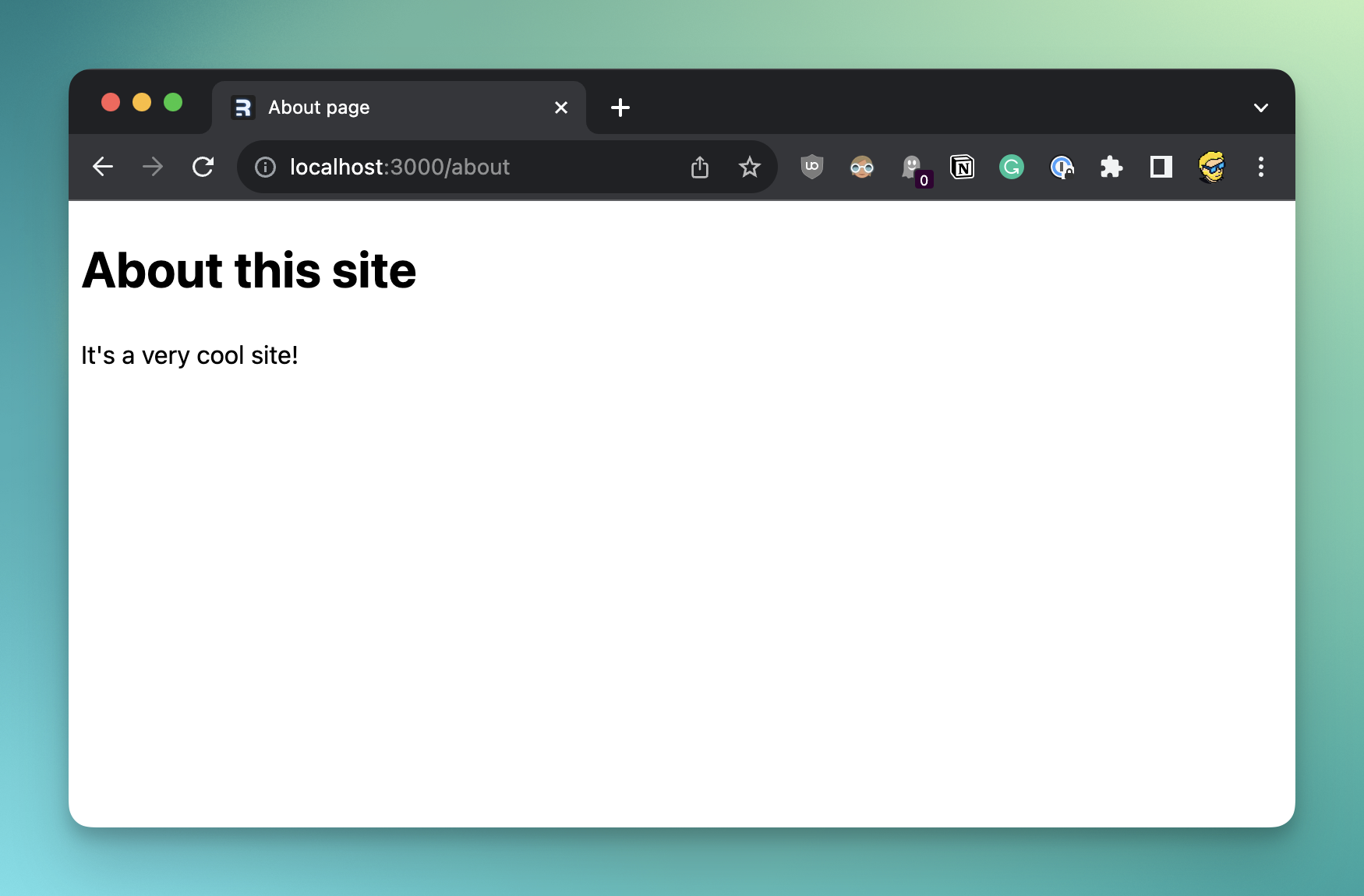
Task: Close the About page tab
Action: [561, 108]
